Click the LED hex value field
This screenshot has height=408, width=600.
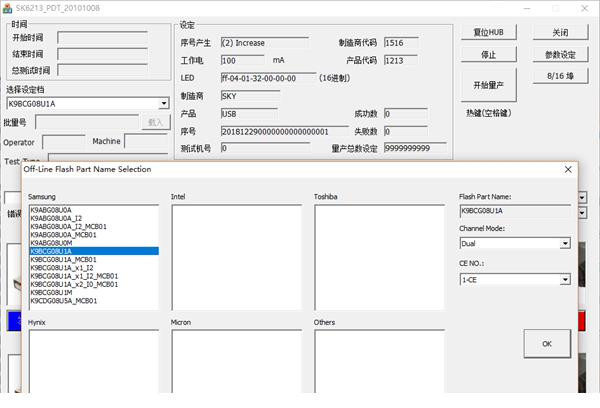pos(268,78)
